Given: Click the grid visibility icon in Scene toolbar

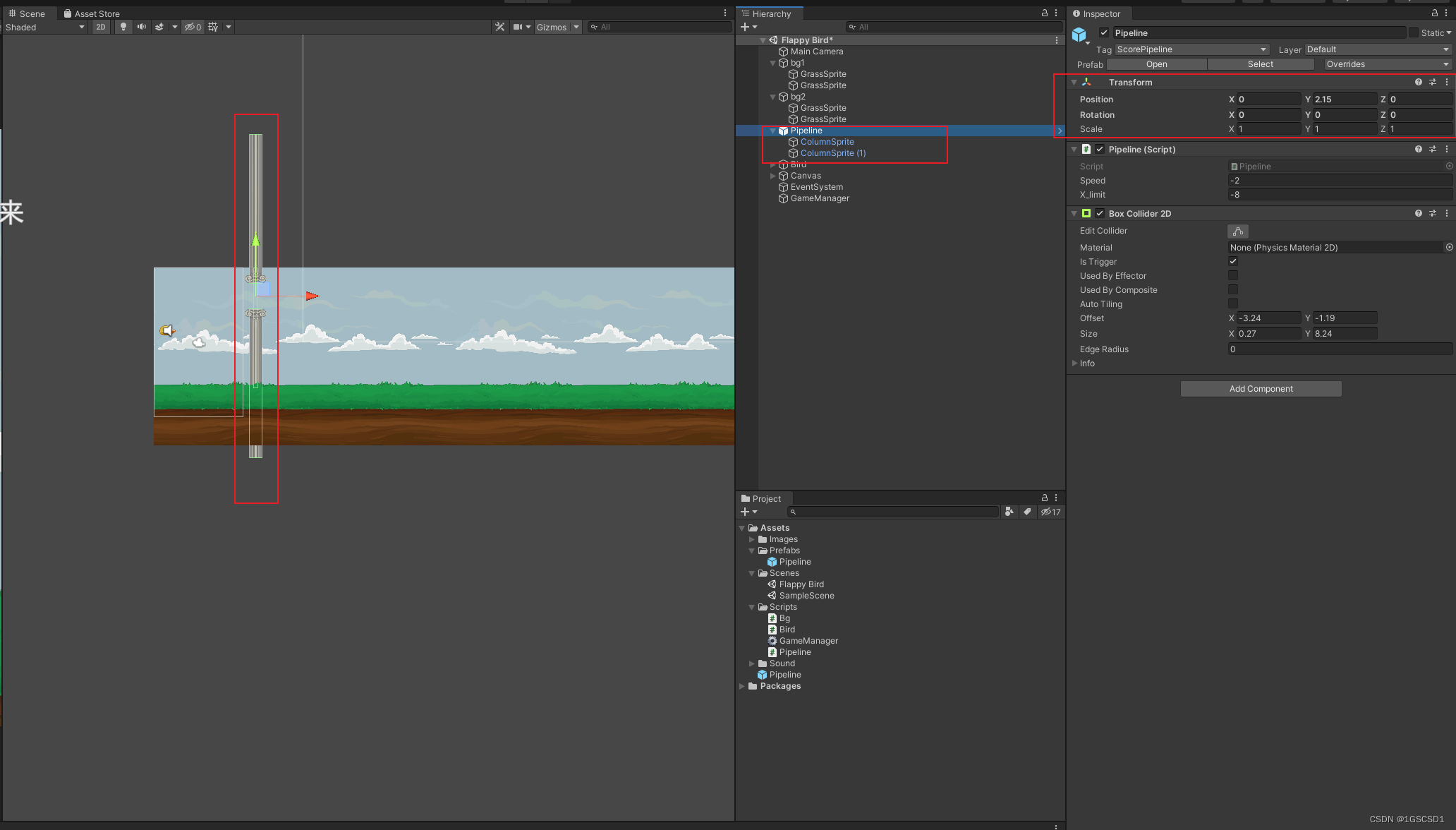Looking at the screenshot, I should click(212, 27).
